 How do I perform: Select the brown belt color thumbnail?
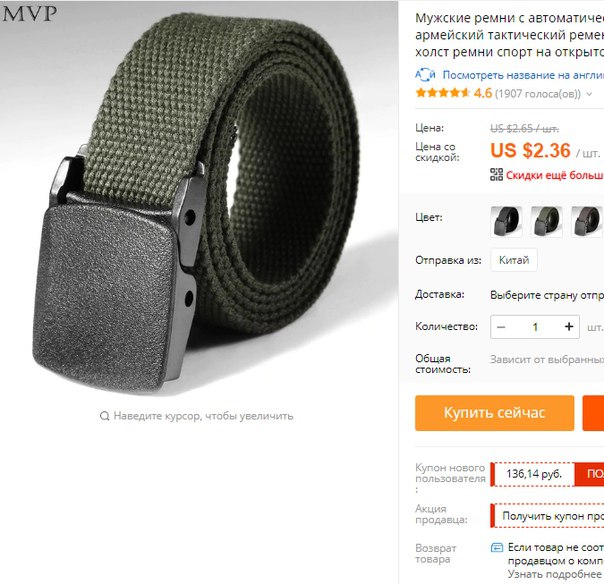(x=587, y=222)
